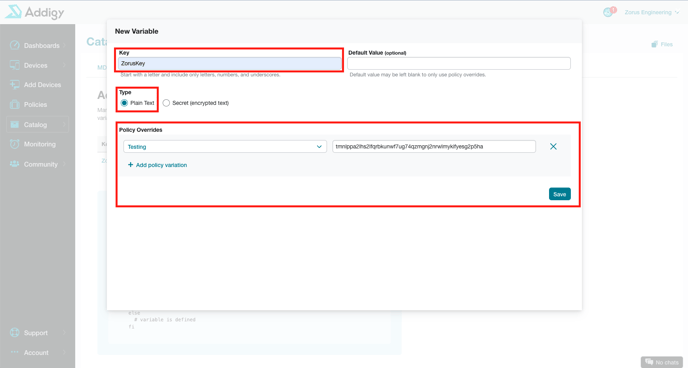The height and width of the screenshot is (368, 688).
Task: Expand the Support chevron
Action: [64, 332]
